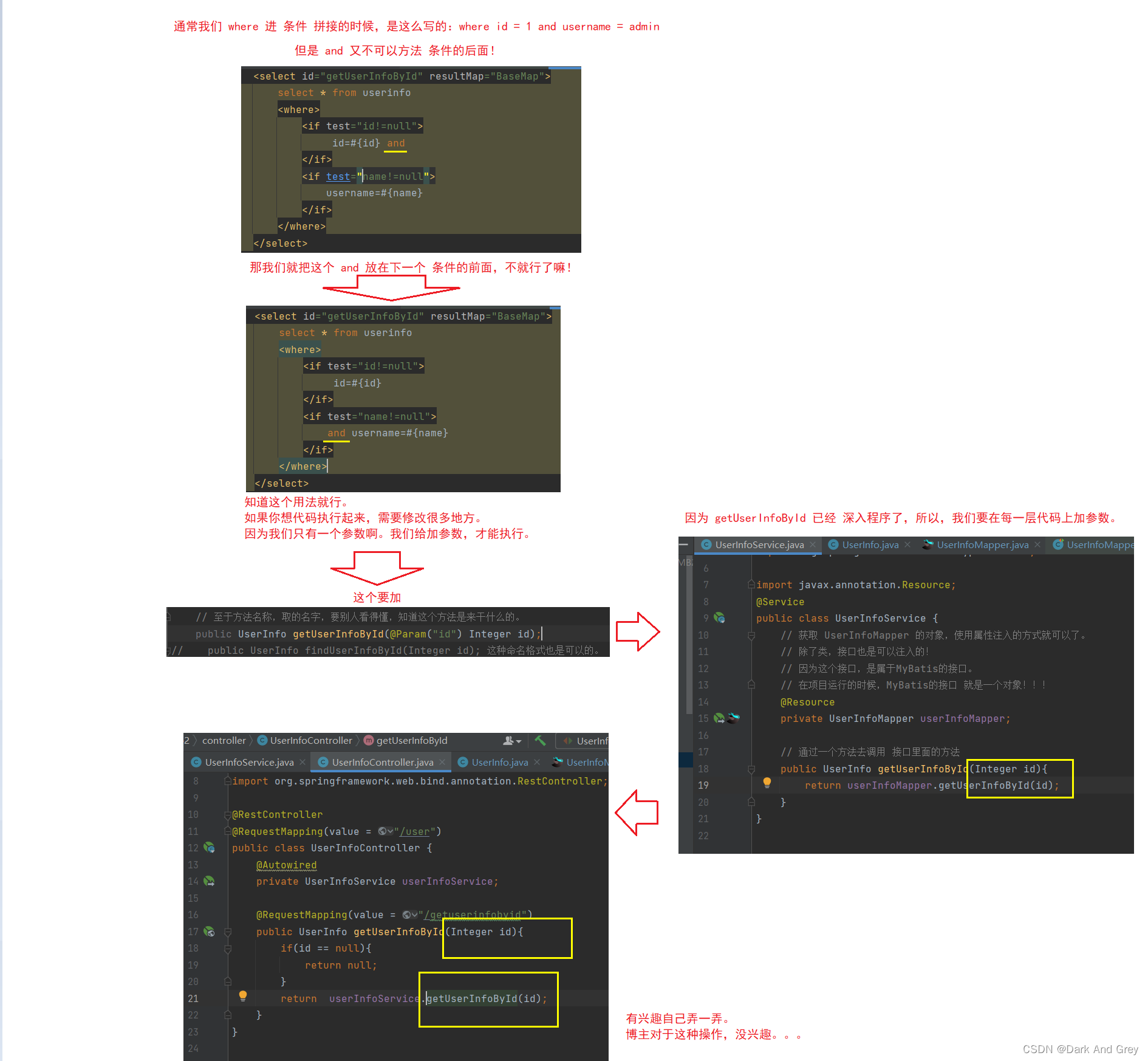Collapse the comment block fold marker on service line 10

751,635
